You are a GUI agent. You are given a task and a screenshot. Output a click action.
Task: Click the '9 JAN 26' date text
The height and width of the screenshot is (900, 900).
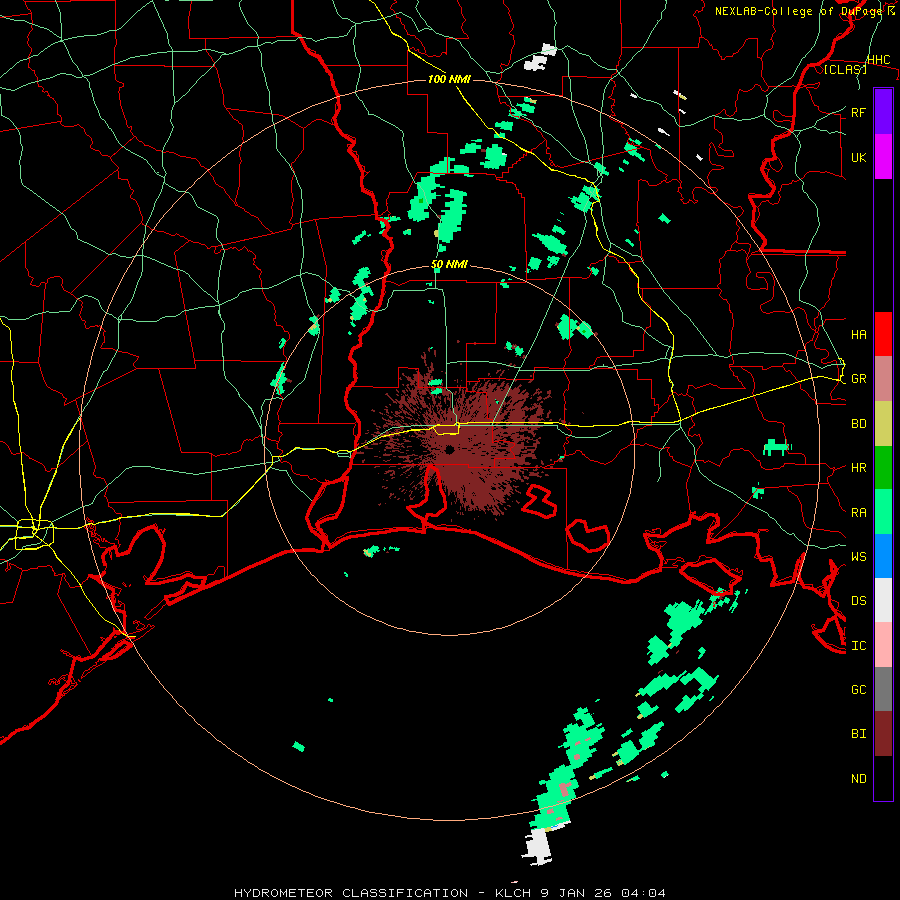click(x=576, y=893)
